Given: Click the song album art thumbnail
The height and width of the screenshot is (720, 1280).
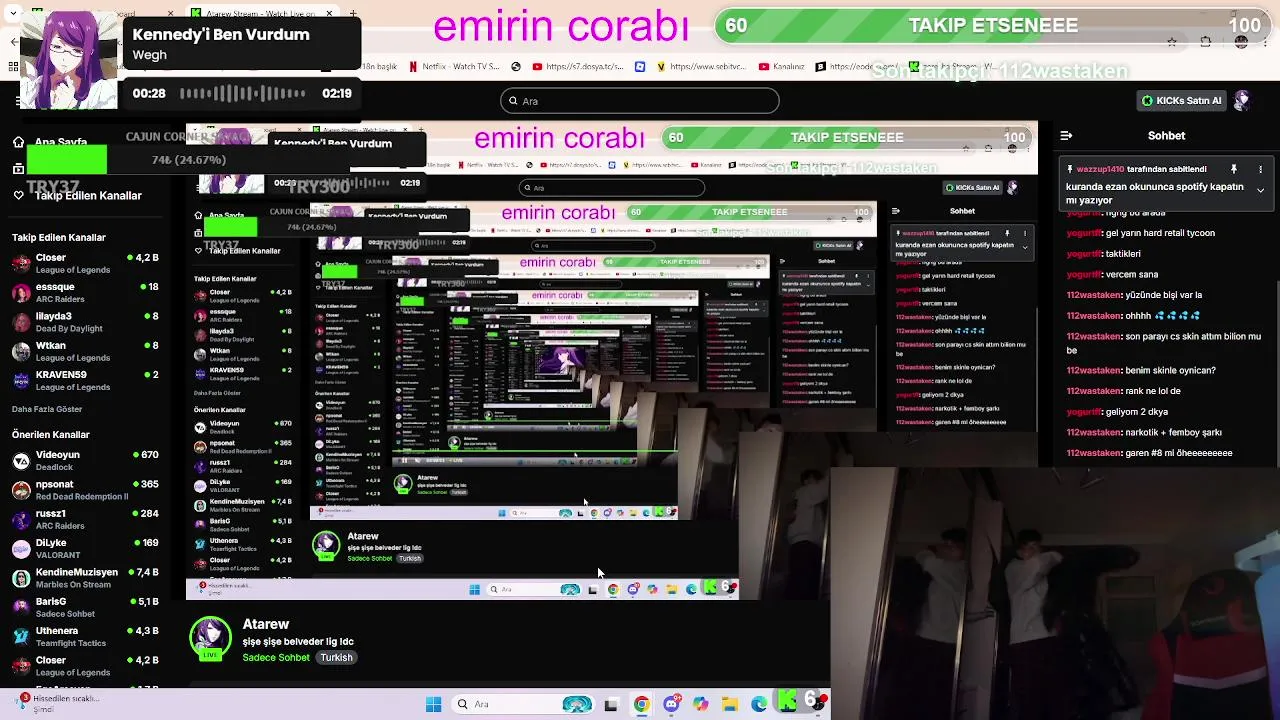Looking at the screenshot, I should (x=68, y=60).
